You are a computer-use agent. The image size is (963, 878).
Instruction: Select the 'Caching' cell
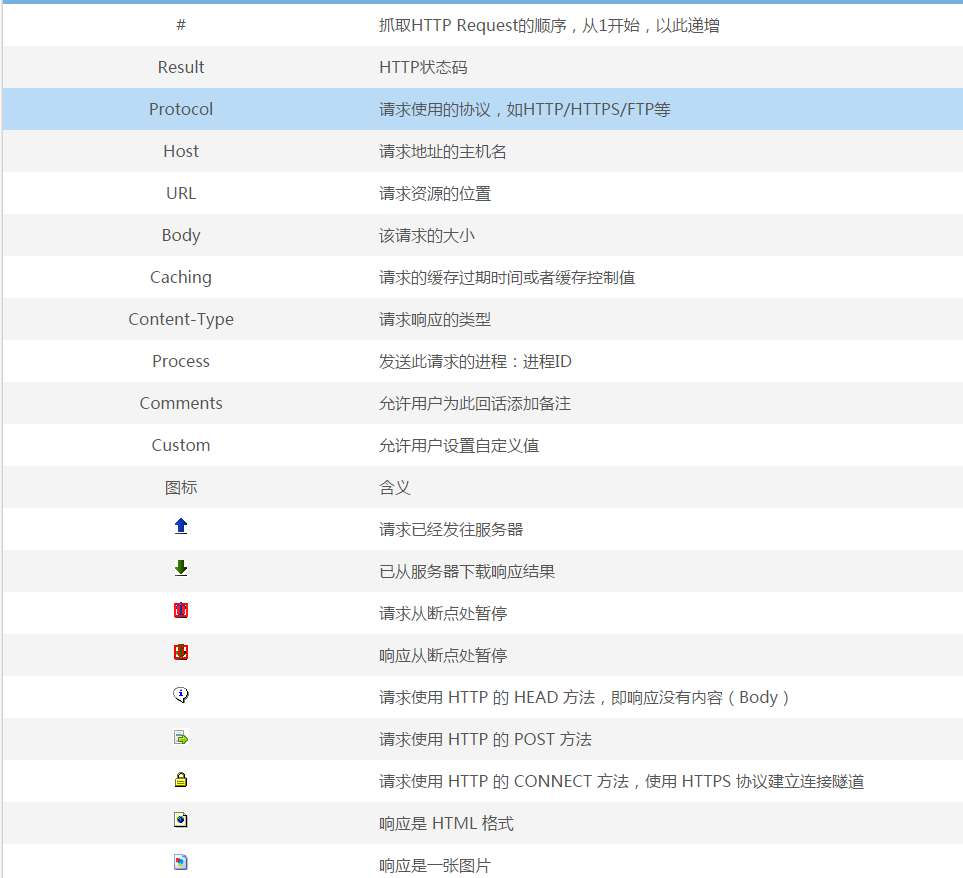[x=181, y=278]
